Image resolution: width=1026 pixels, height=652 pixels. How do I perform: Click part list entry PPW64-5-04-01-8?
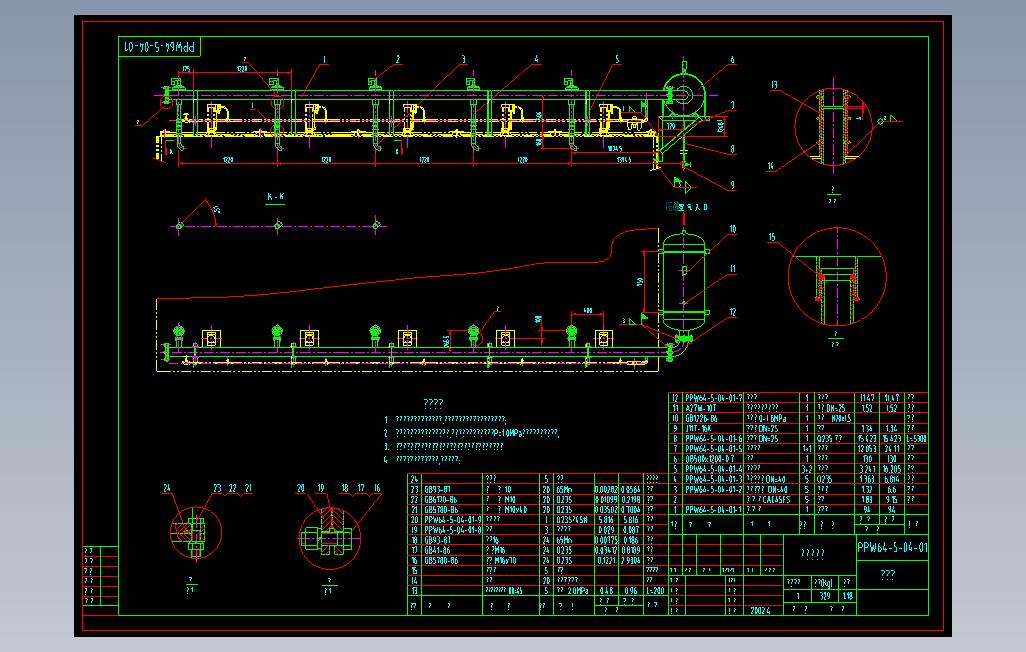pos(453,530)
